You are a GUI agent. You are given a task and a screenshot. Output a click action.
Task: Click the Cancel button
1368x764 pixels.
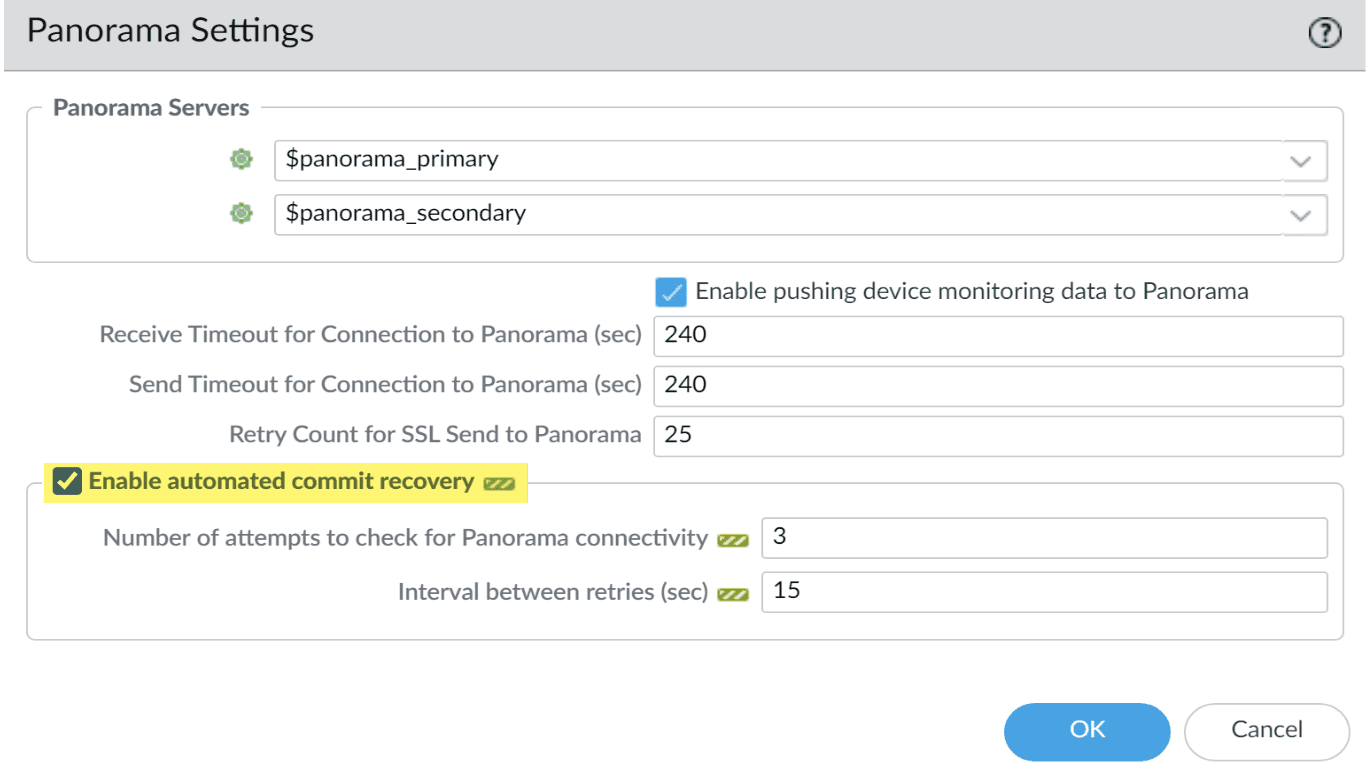pyautogui.click(x=1267, y=731)
